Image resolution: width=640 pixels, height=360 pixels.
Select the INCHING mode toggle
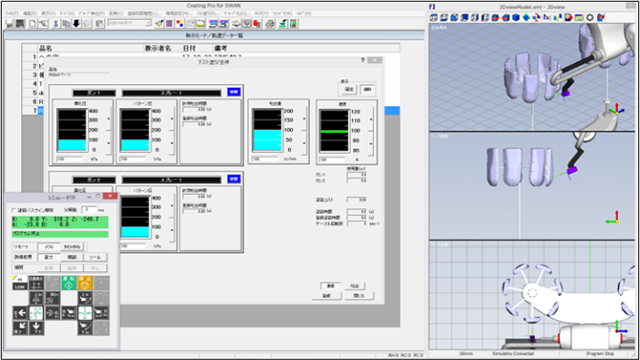72,247
